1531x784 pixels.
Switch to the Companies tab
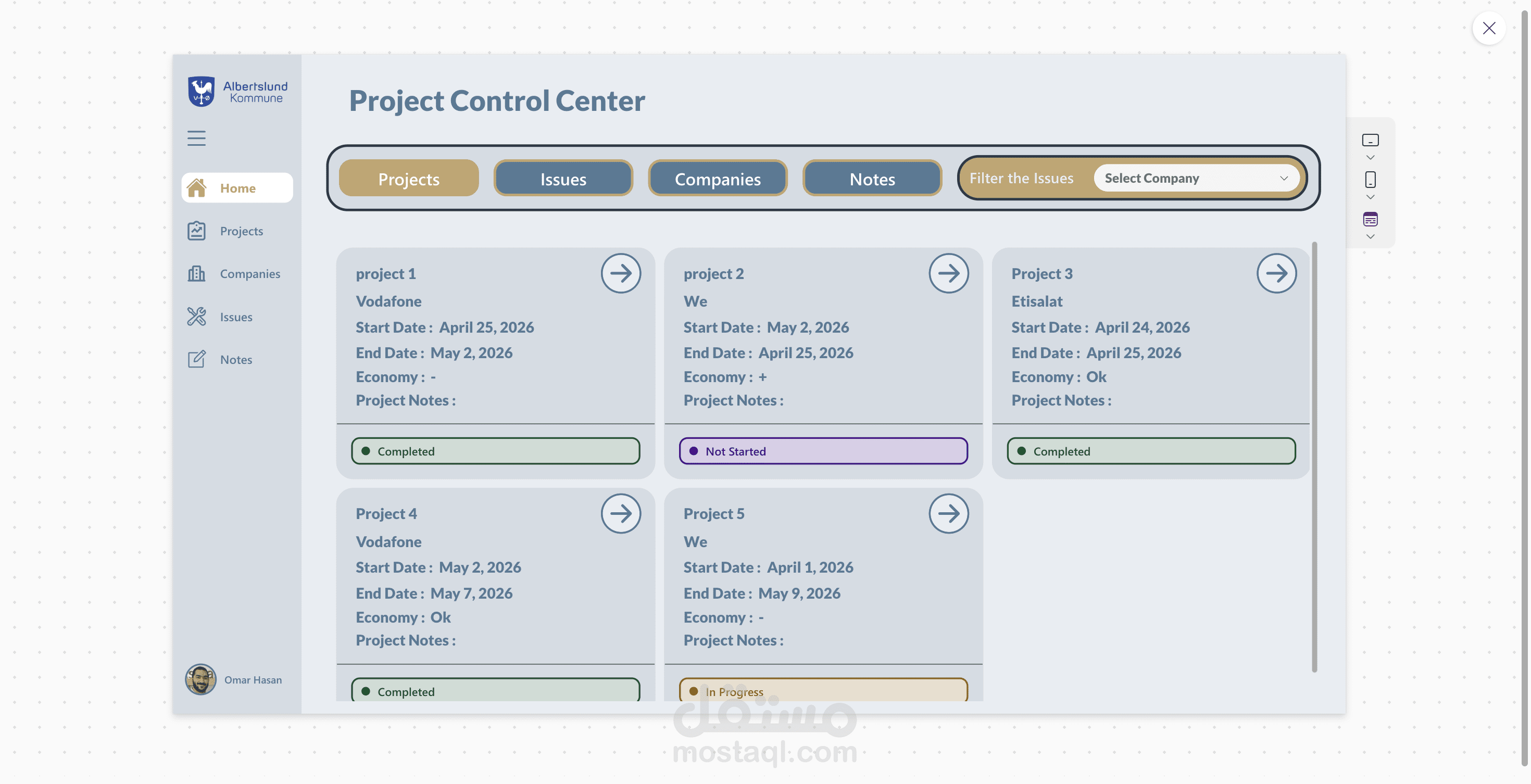718,178
